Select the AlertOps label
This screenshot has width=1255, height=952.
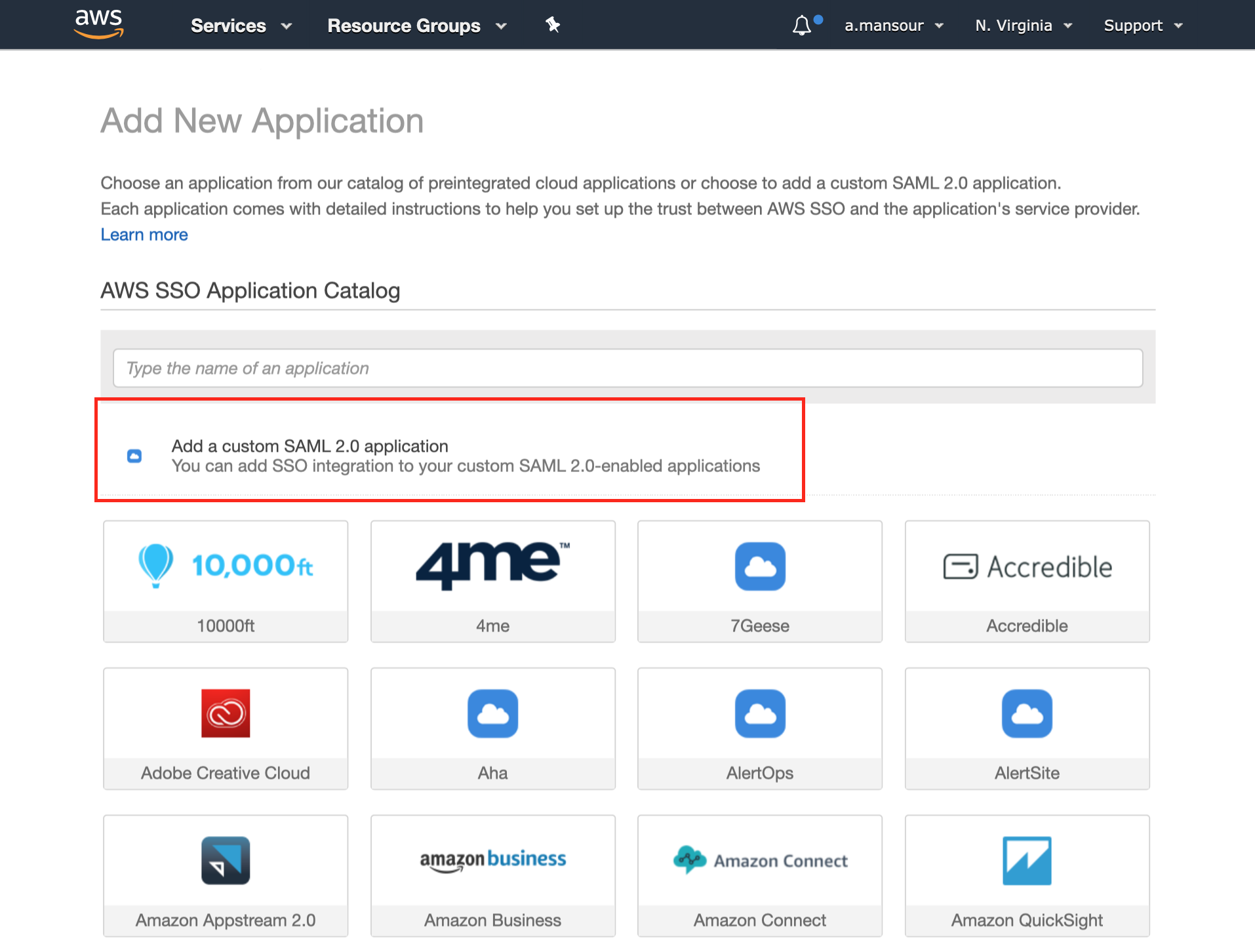click(x=760, y=773)
